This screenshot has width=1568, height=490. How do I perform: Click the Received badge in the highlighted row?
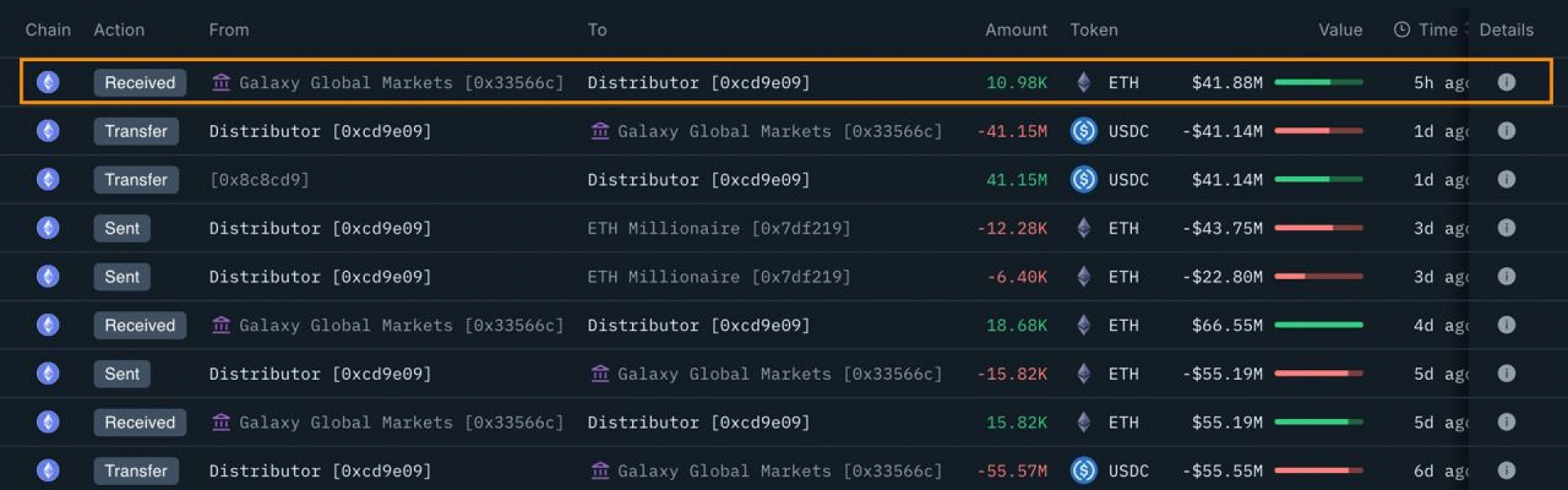pos(140,82)
